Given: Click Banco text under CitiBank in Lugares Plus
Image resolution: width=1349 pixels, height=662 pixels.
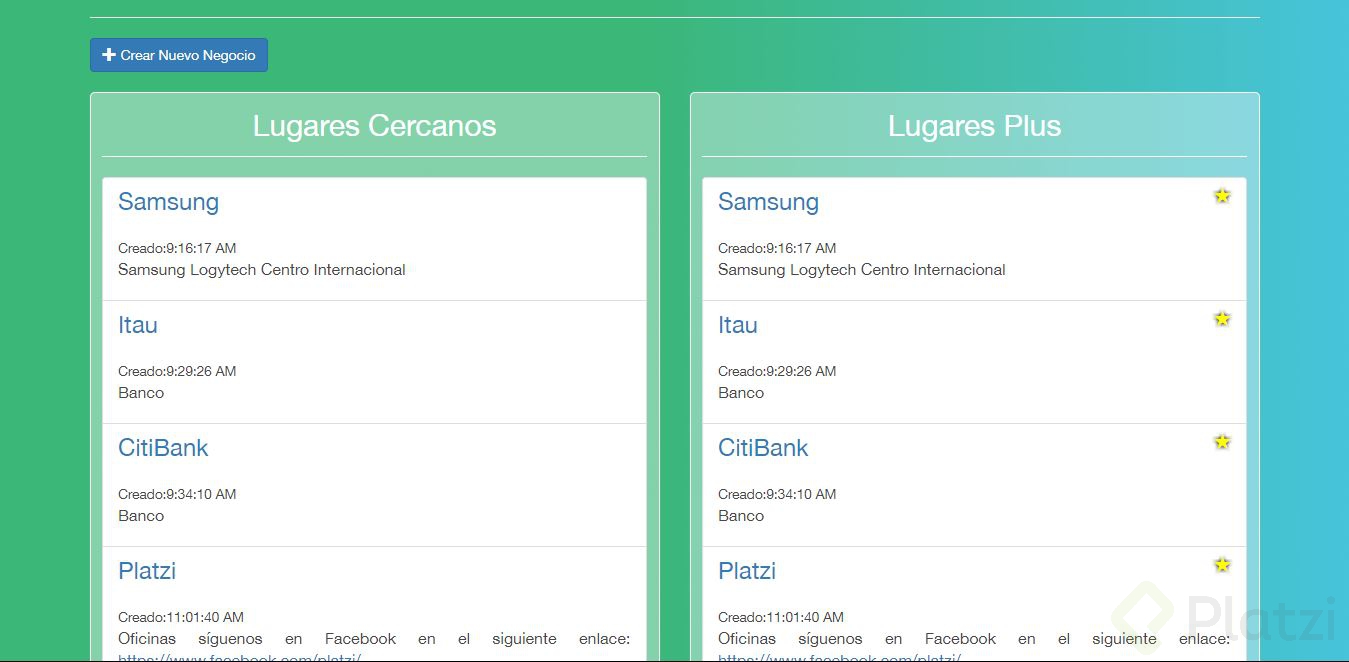Looking at the screenshot, I should click(x=741, y=516).
